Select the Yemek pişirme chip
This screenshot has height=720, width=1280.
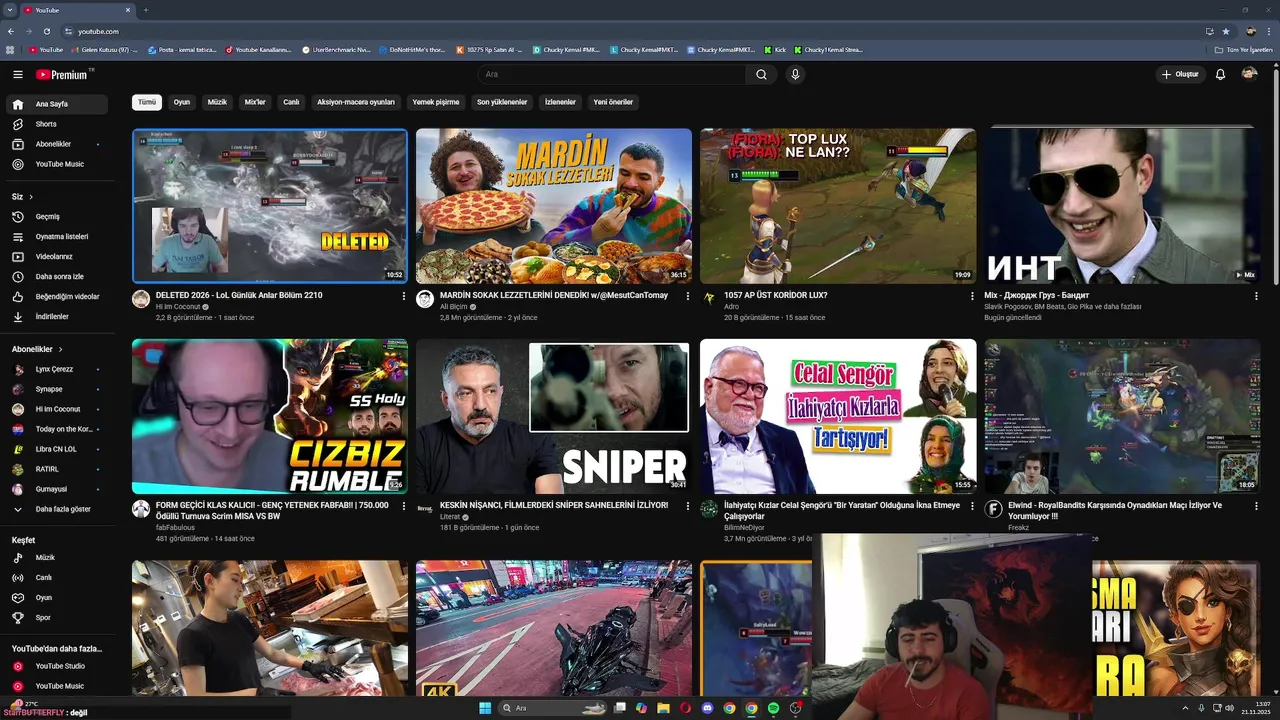coord(436,102)
